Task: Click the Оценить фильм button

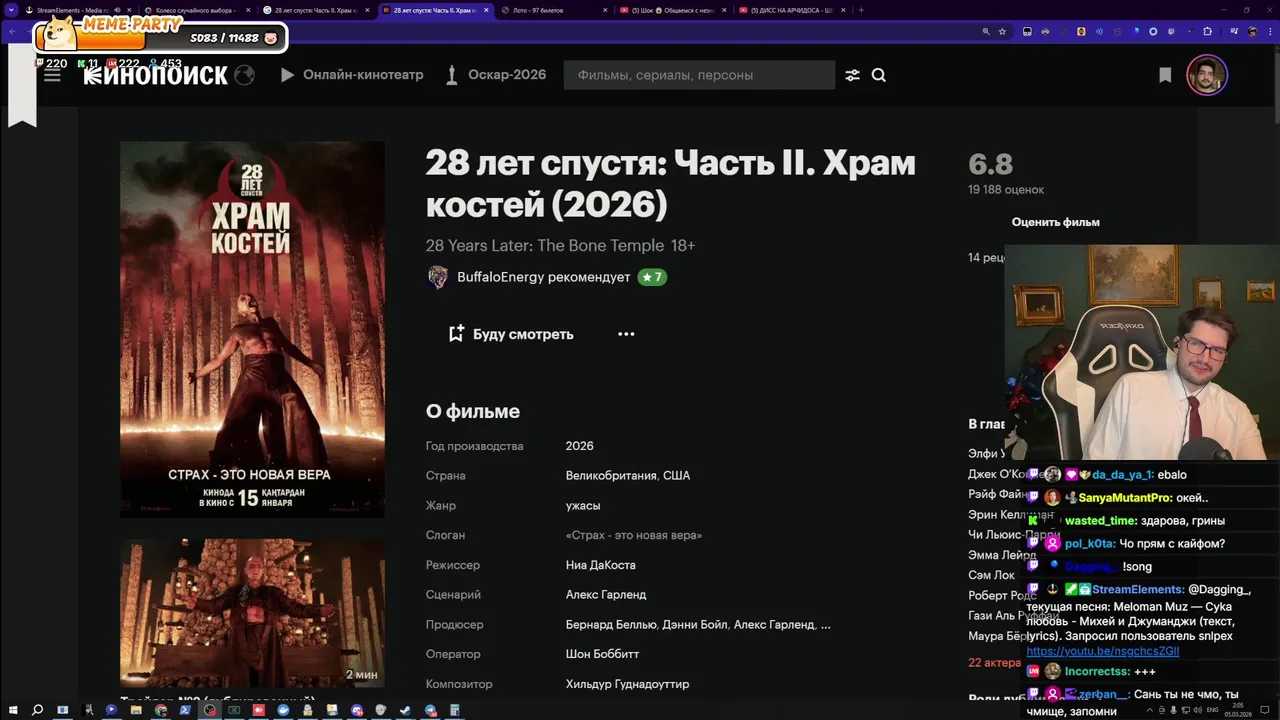Action: pyautogui.click(x=1056, y=222)
